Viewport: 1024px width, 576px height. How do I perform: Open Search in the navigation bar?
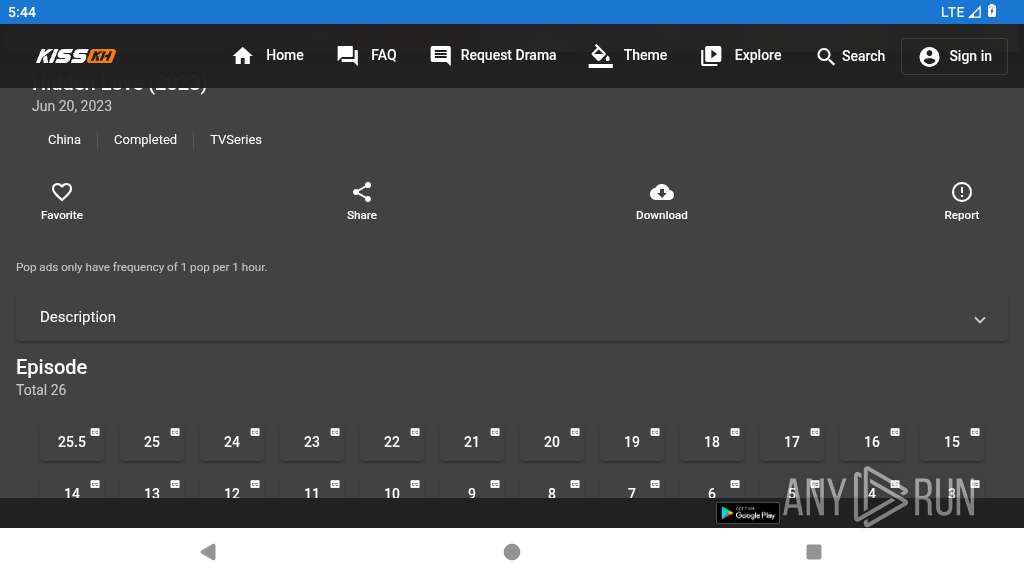point(851,56)
